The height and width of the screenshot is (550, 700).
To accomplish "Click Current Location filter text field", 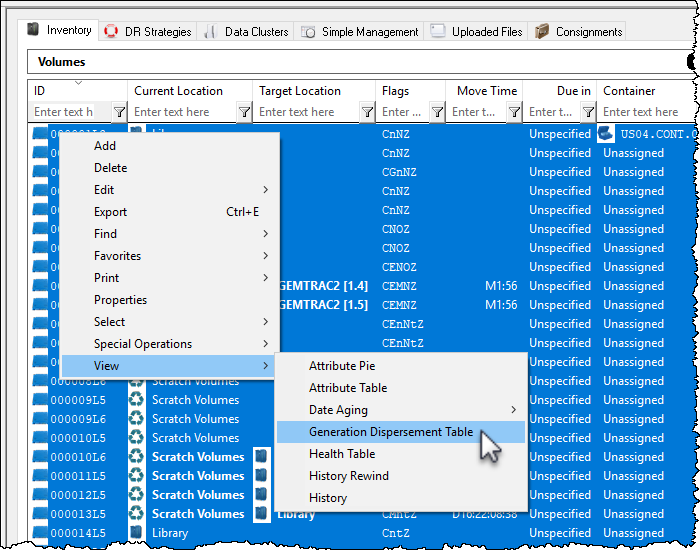I will (x=183, y=112).
